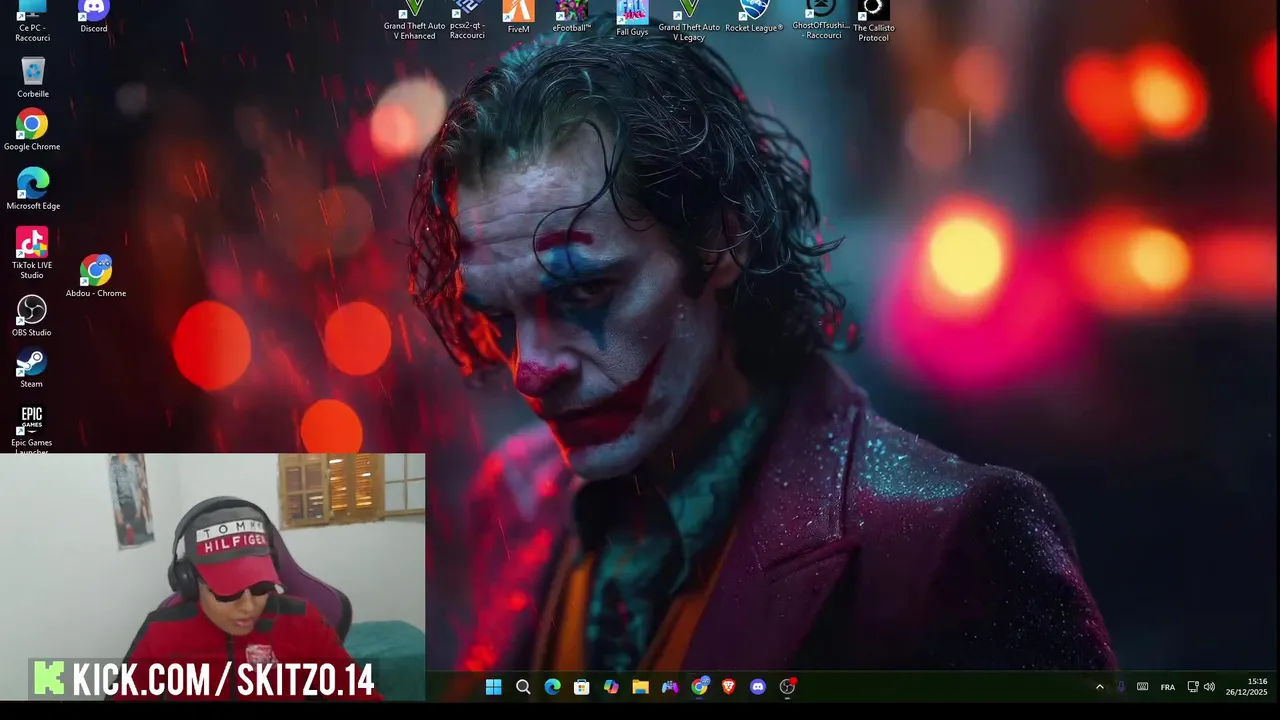1280x720 pixels.
Task: Open the volume speaker tray icon
Action: [1209, 686]
